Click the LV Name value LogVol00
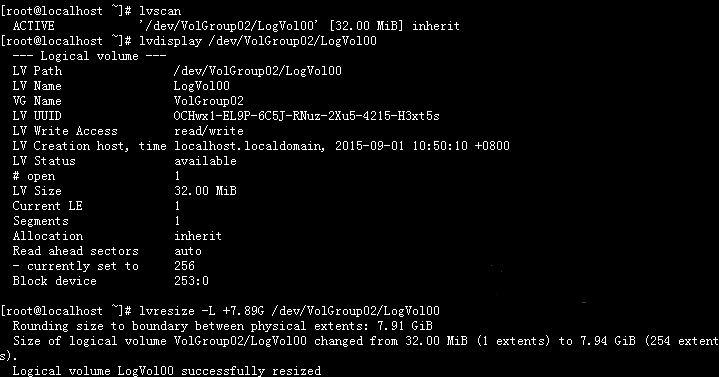Image resolution: width=719 pixels, height=377 pixels. pos(202,86)
